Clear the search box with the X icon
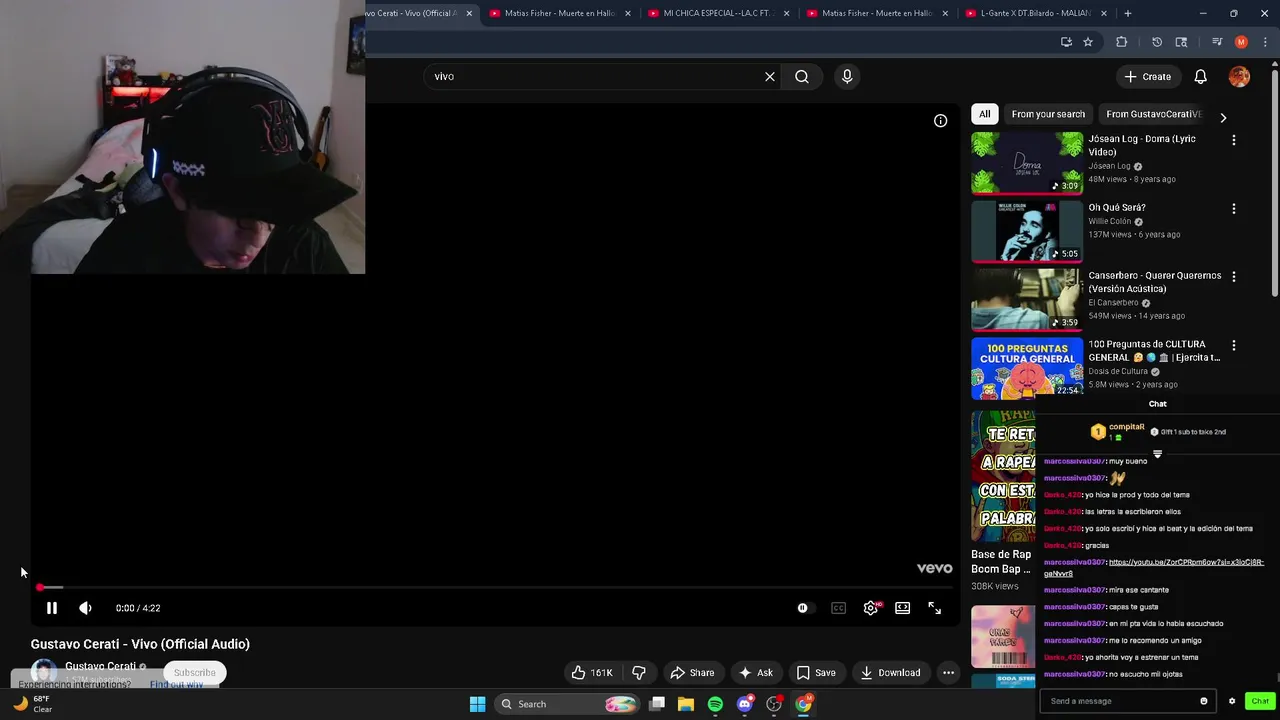 click(x=770, y=77)
